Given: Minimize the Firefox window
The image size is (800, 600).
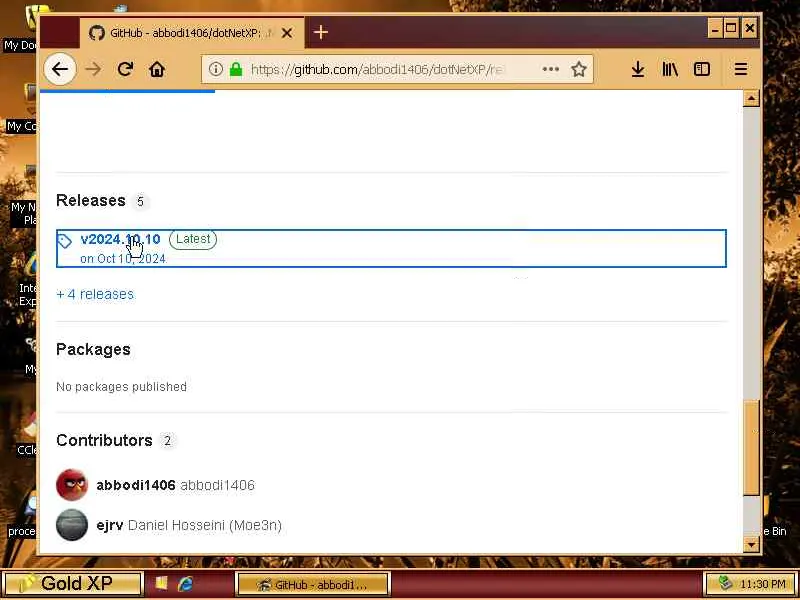Looking at the screenshot, I should [715, 29].
